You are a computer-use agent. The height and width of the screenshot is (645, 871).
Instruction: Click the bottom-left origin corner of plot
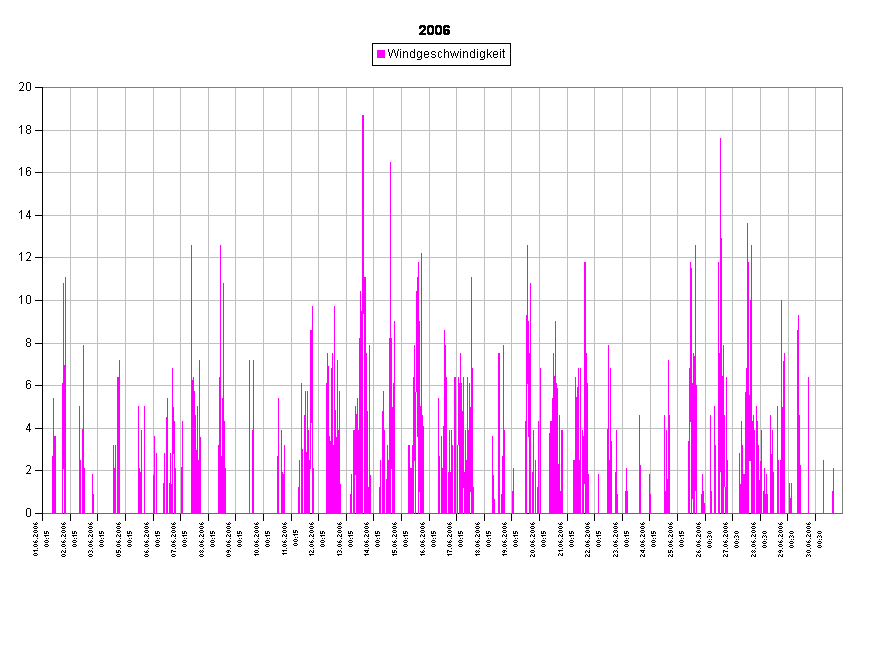tap(43, 513)
